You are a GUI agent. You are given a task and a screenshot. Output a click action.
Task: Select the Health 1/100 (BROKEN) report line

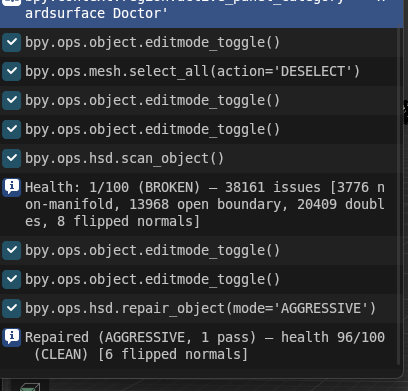[x=199, y=204]
